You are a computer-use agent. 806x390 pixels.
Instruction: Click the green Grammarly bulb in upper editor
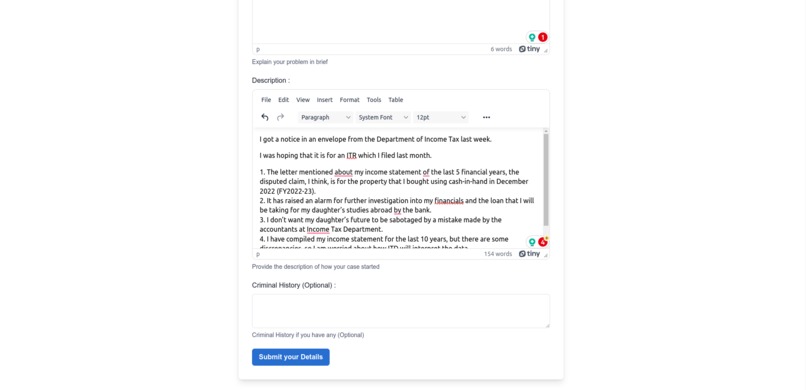(x=532, y=37)
